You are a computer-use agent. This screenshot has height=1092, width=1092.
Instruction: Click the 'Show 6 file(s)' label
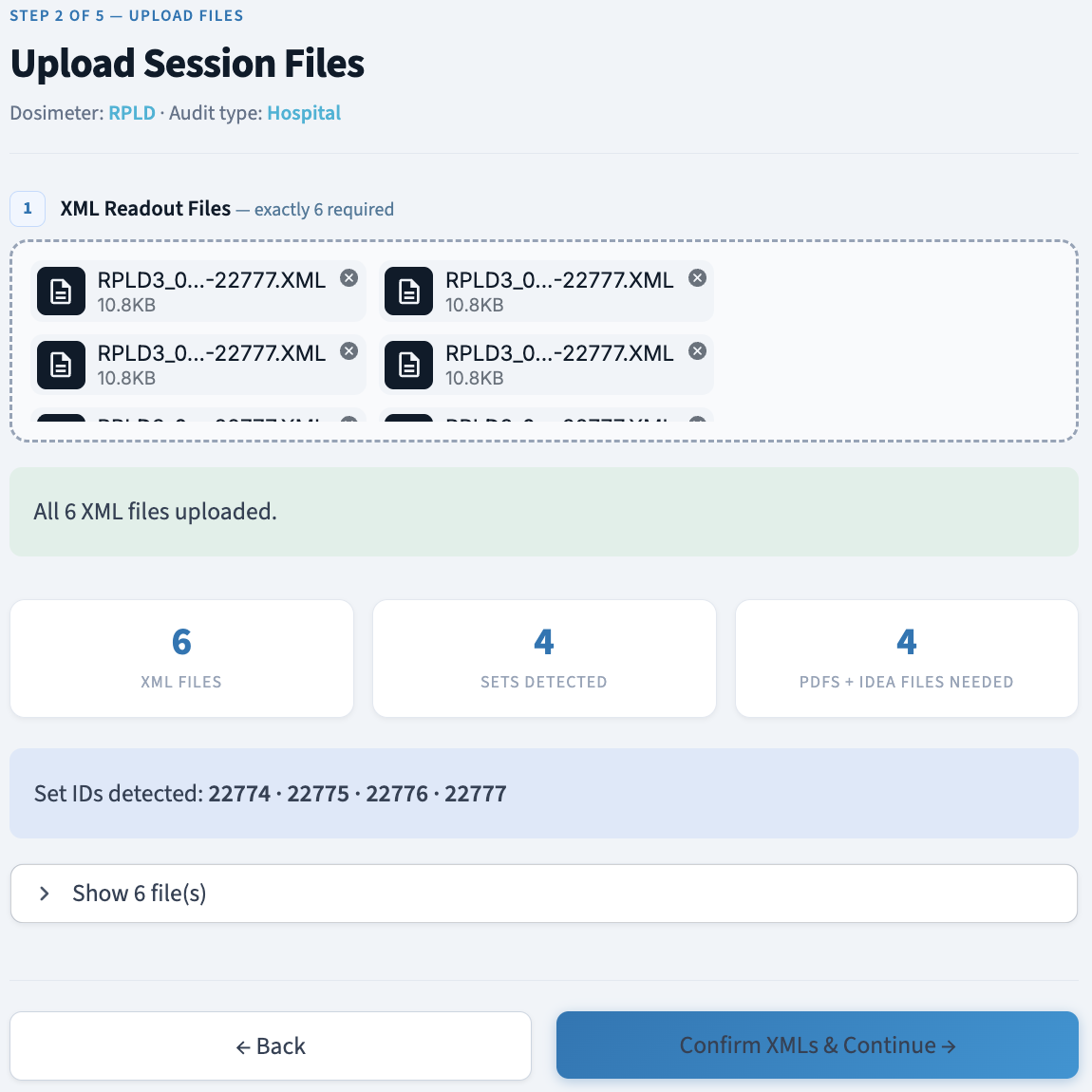click(x=140, y=894)
